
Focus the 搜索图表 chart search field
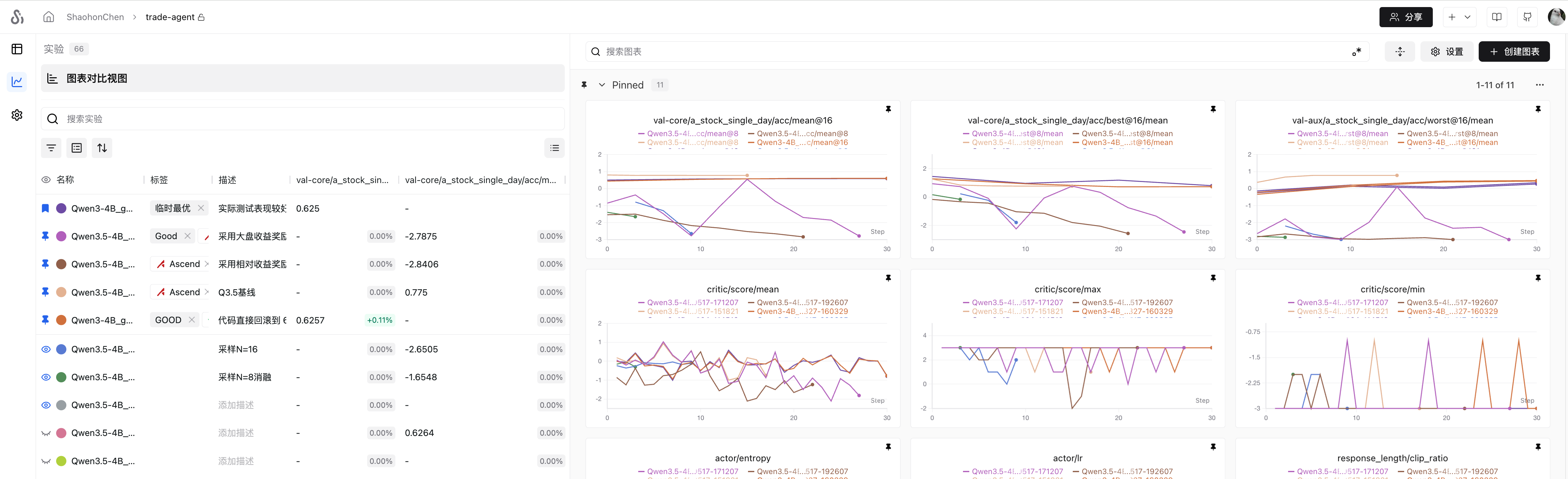pos(977,51)
